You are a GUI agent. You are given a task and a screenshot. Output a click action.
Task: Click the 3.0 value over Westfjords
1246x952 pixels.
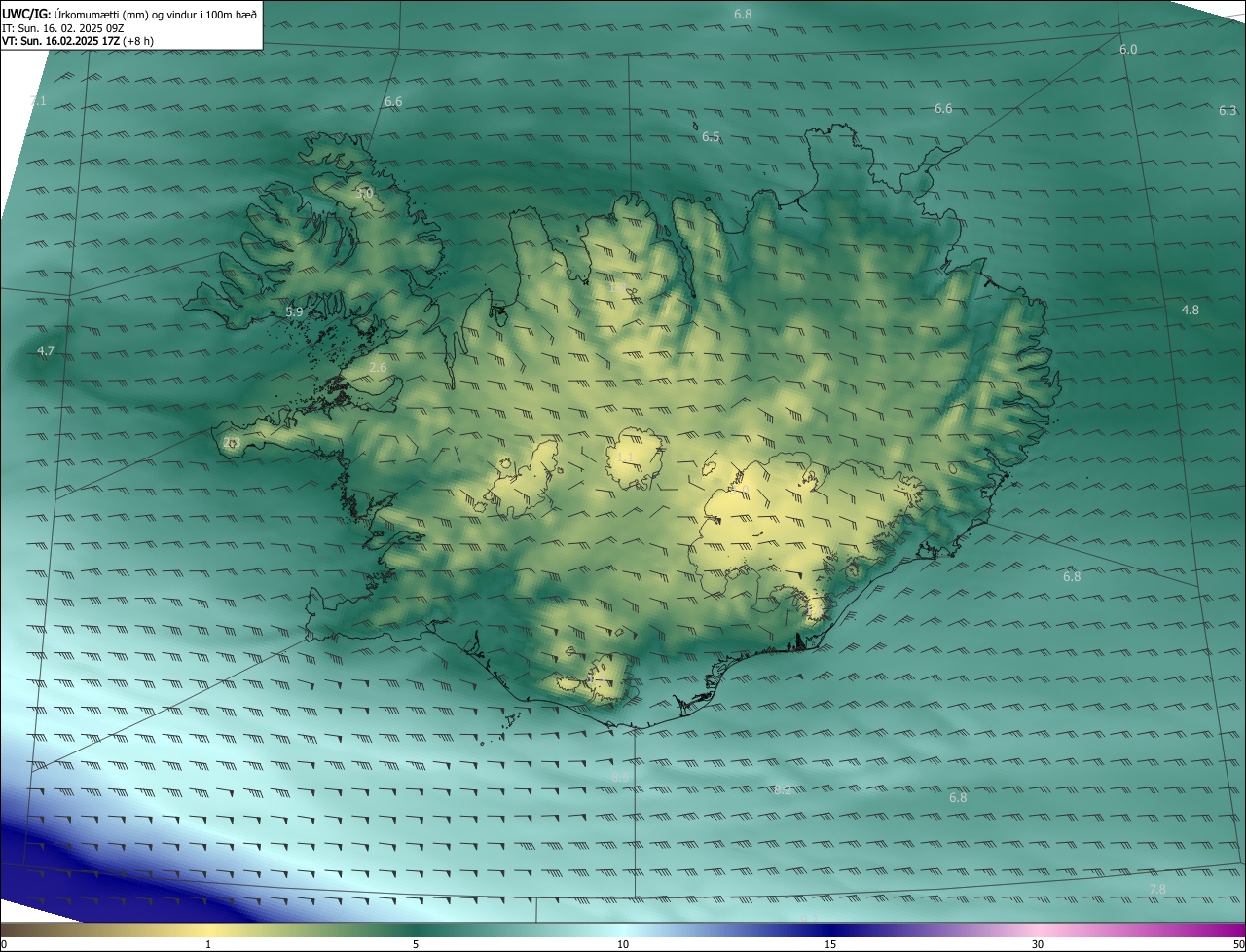[x=364, y=194]
